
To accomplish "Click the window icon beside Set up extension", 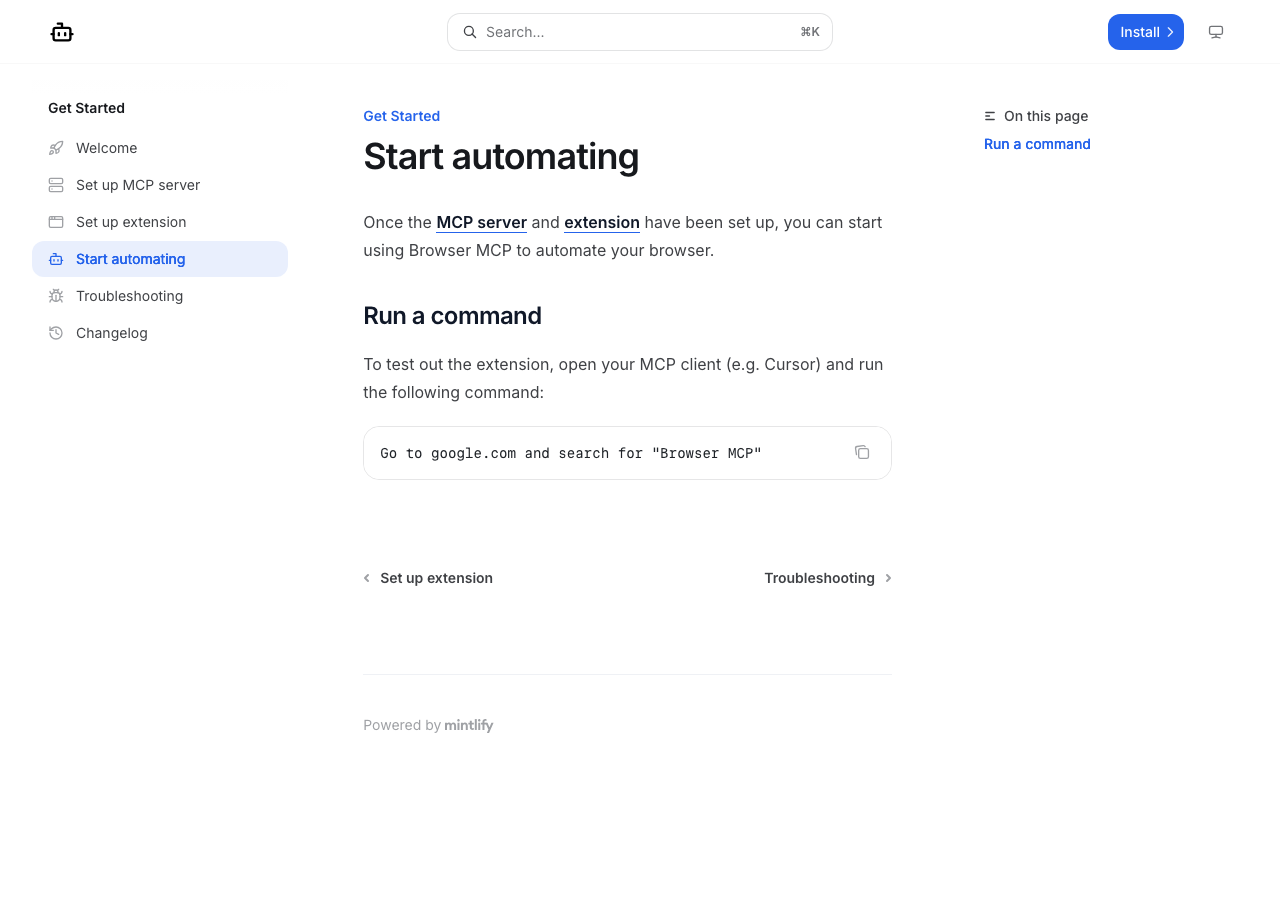I will 56,222.
